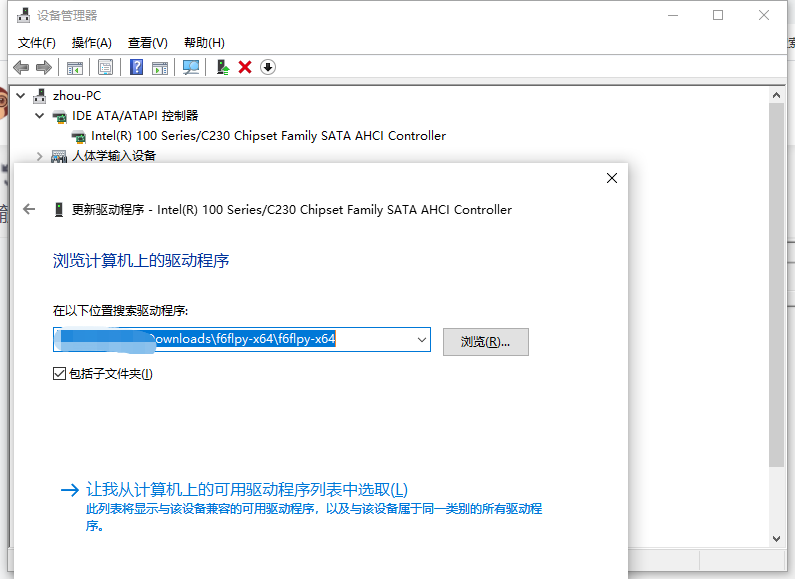Open the Properties toolbar icon
This screenshot has width=795, height=579.
(x=105, y=67)
